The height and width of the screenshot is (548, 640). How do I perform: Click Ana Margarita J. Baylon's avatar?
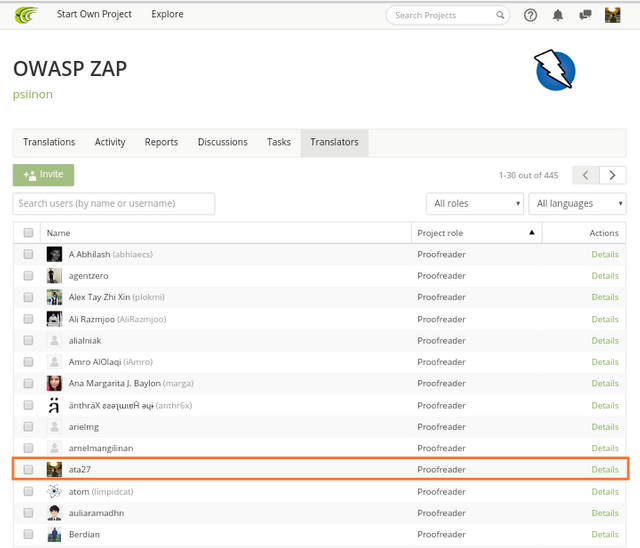54,383
